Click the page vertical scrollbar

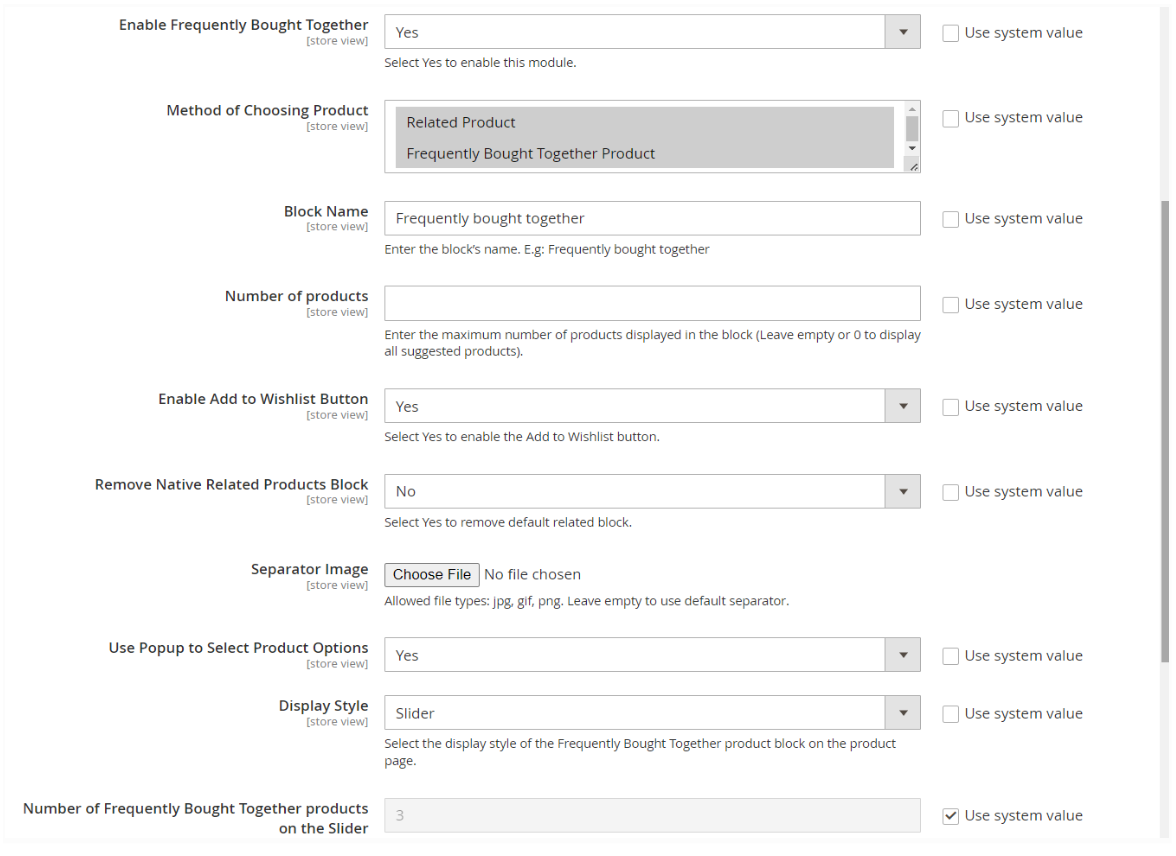pos(1164,430)
